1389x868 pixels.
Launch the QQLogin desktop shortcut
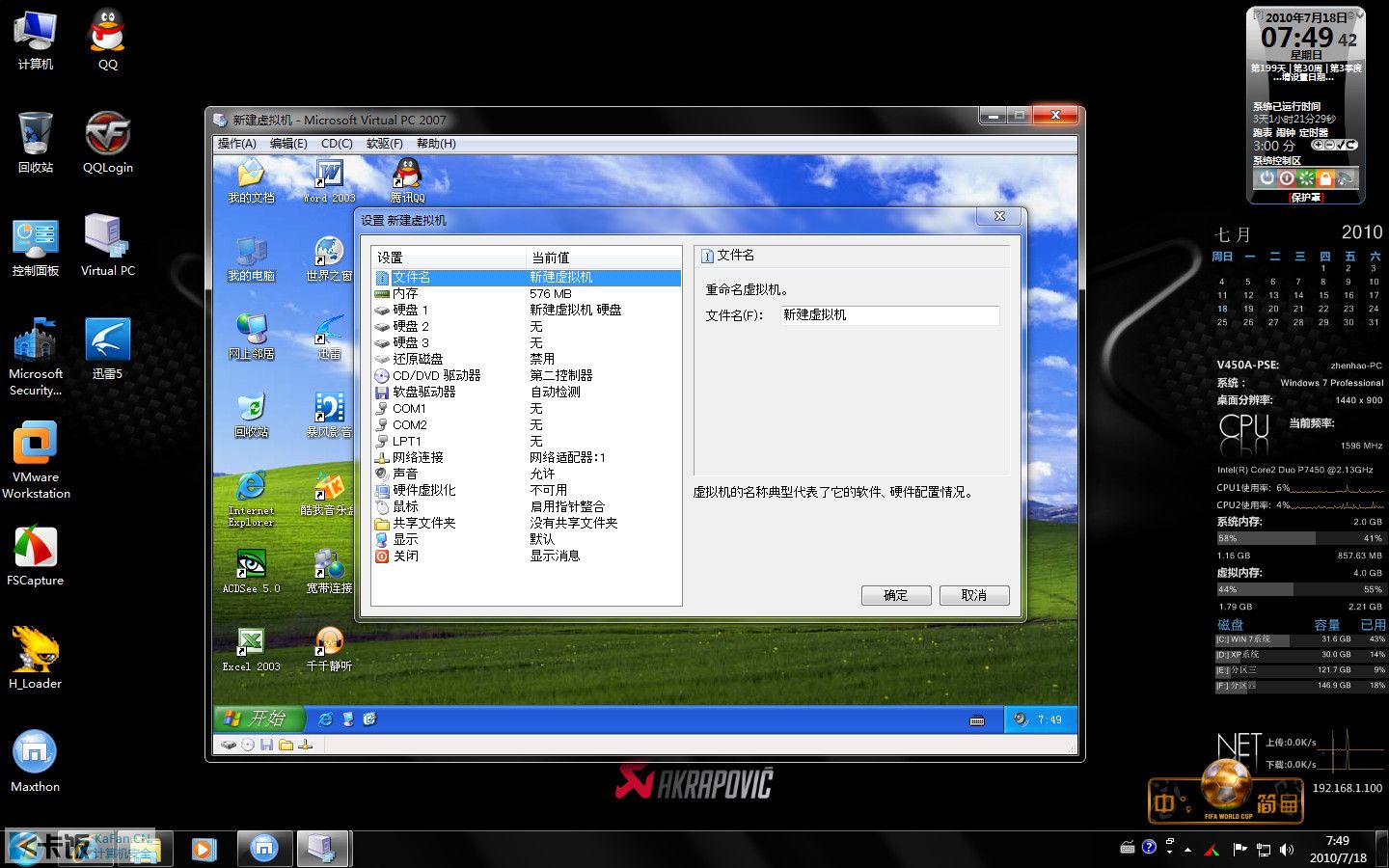(x=108, y=142)
